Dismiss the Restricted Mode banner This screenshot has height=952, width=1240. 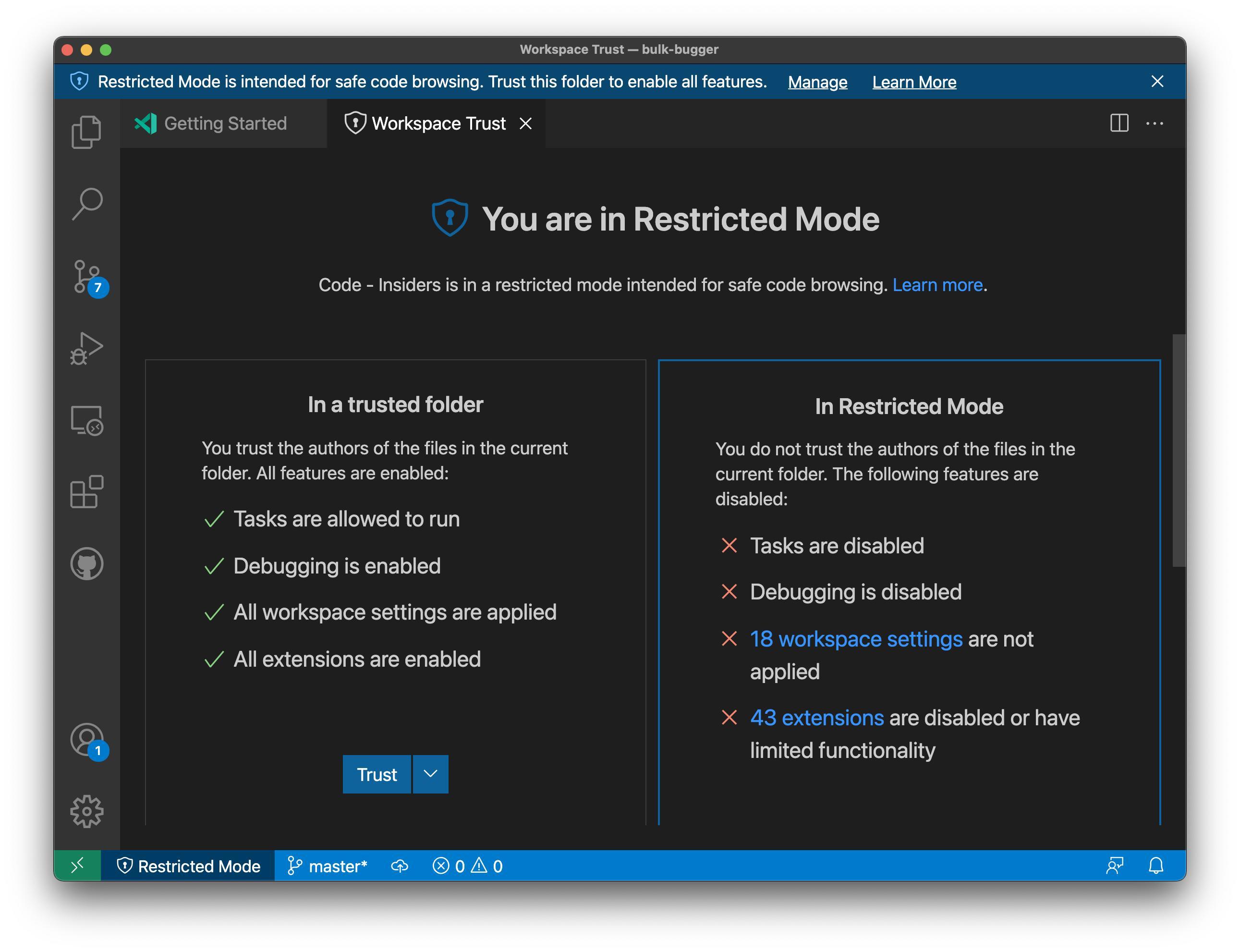[x=1157, y=82]
